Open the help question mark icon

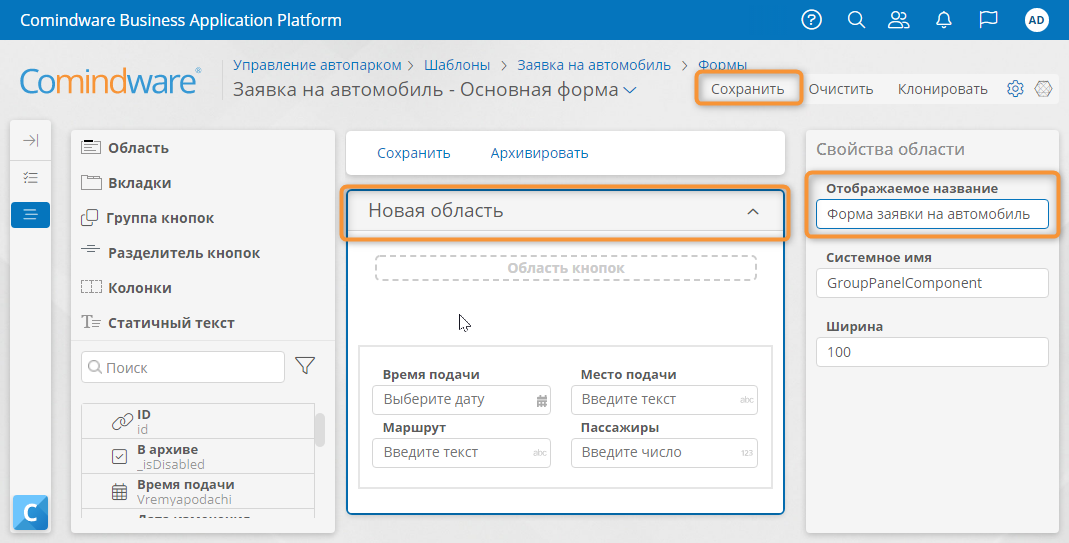pyautogui.click(x=811, y=20)
